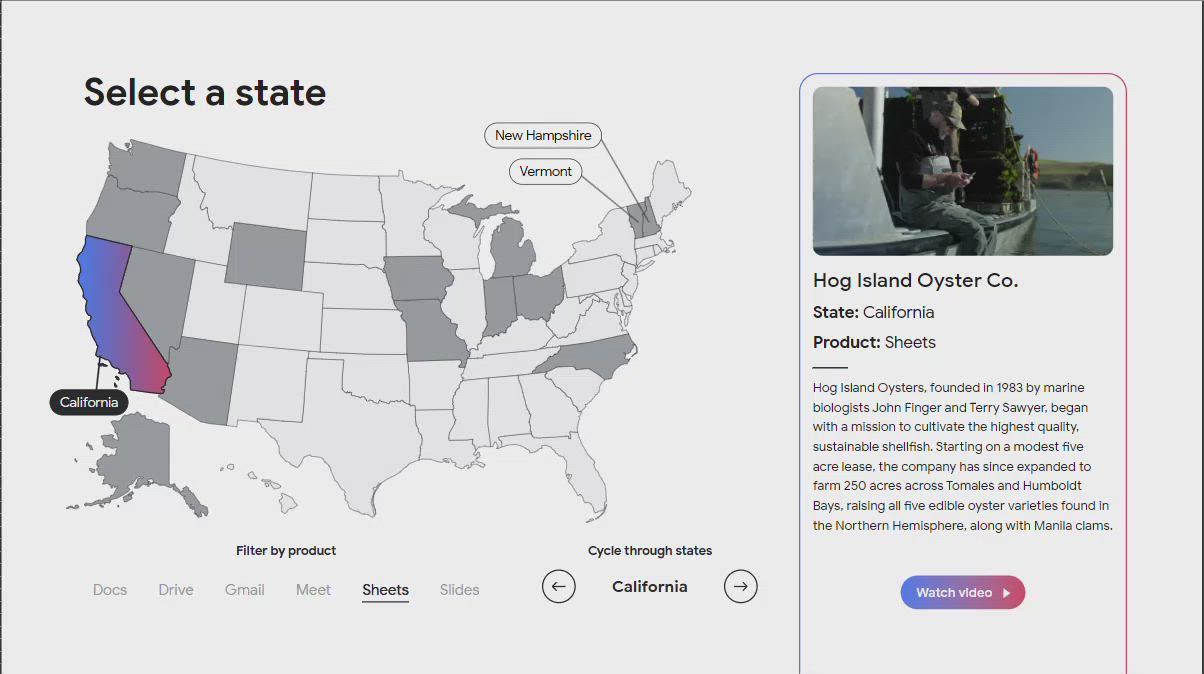The height and width of the screenshot is (674, 1204).
Task: Filter by Drive product
Action: click(x=176, y=590)
